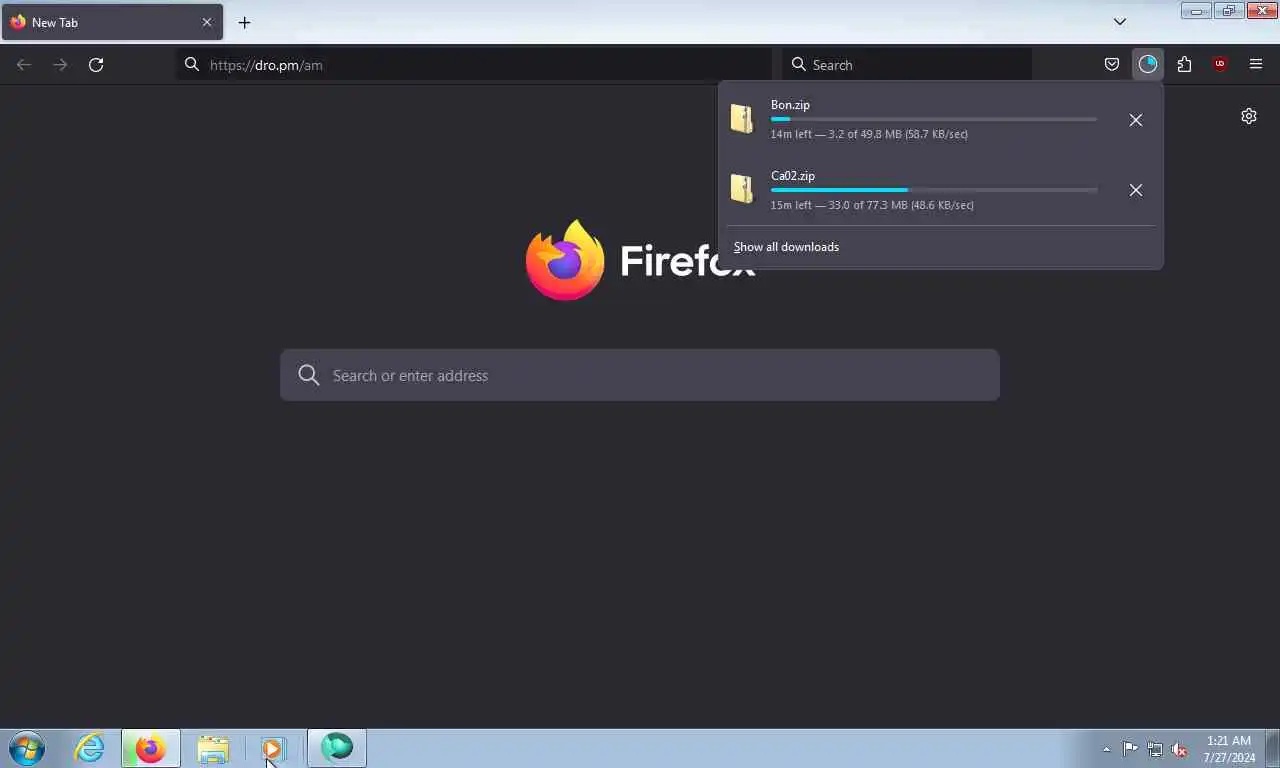Launch Internet Explorer from taskbar
Image resolution: width=1280 pixels, height=768 pixels.
(x=89, y=748)
